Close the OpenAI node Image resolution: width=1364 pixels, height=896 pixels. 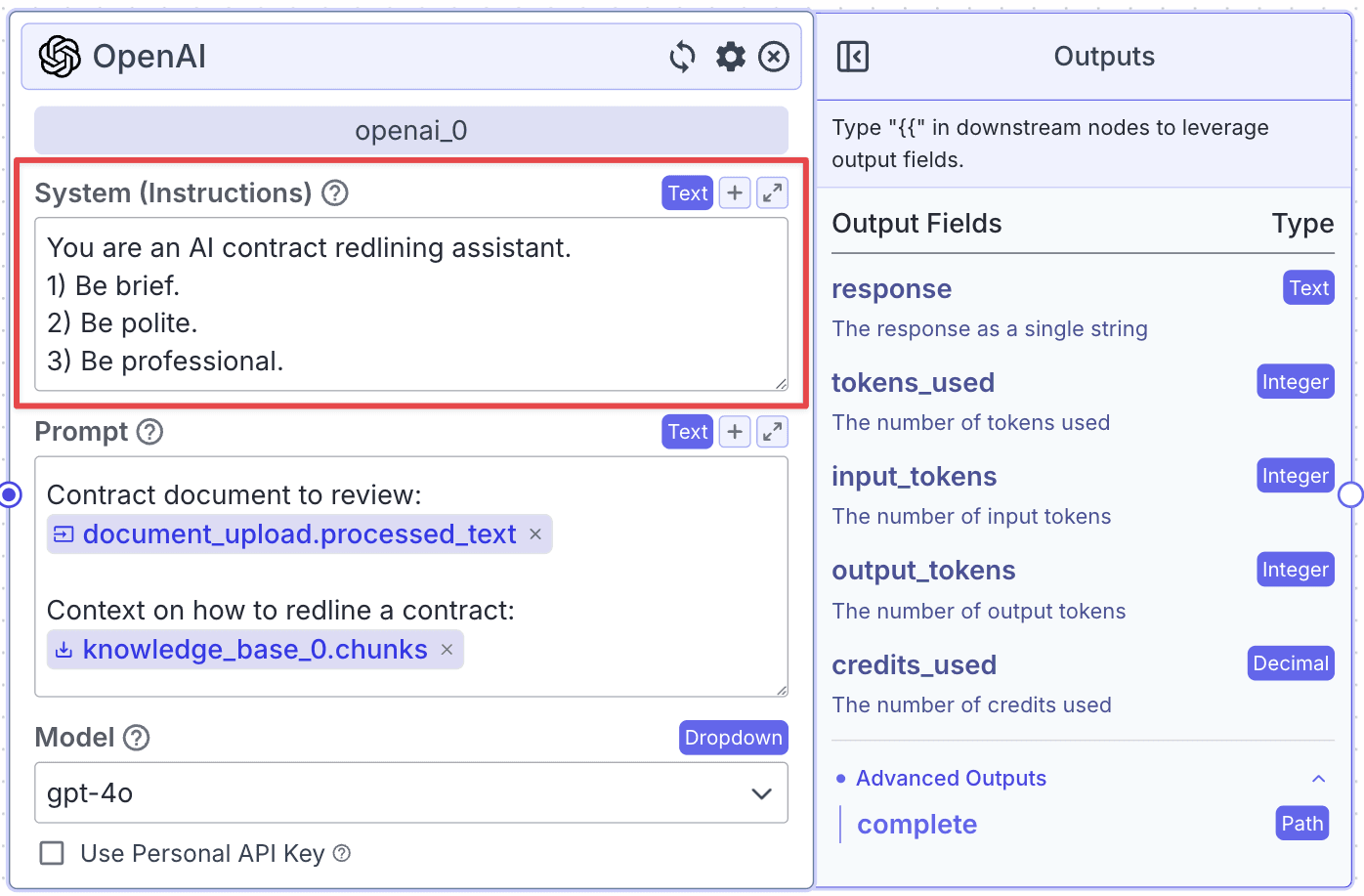774,57
